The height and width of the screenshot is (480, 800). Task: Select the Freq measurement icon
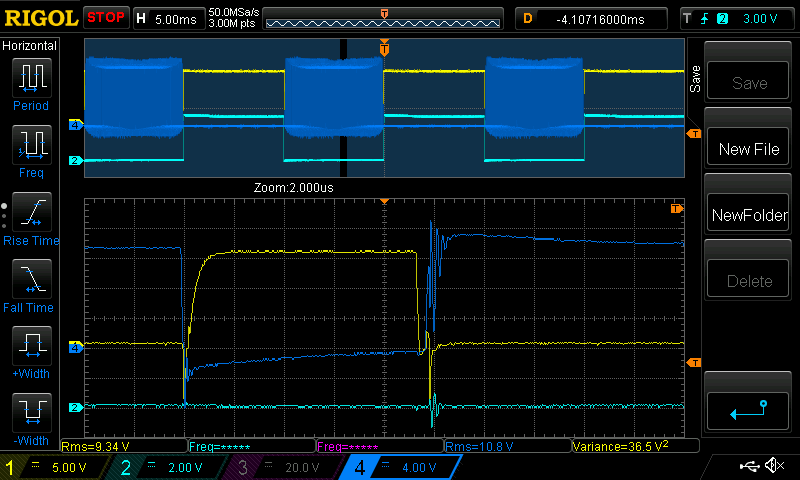(x=30, y=151)
